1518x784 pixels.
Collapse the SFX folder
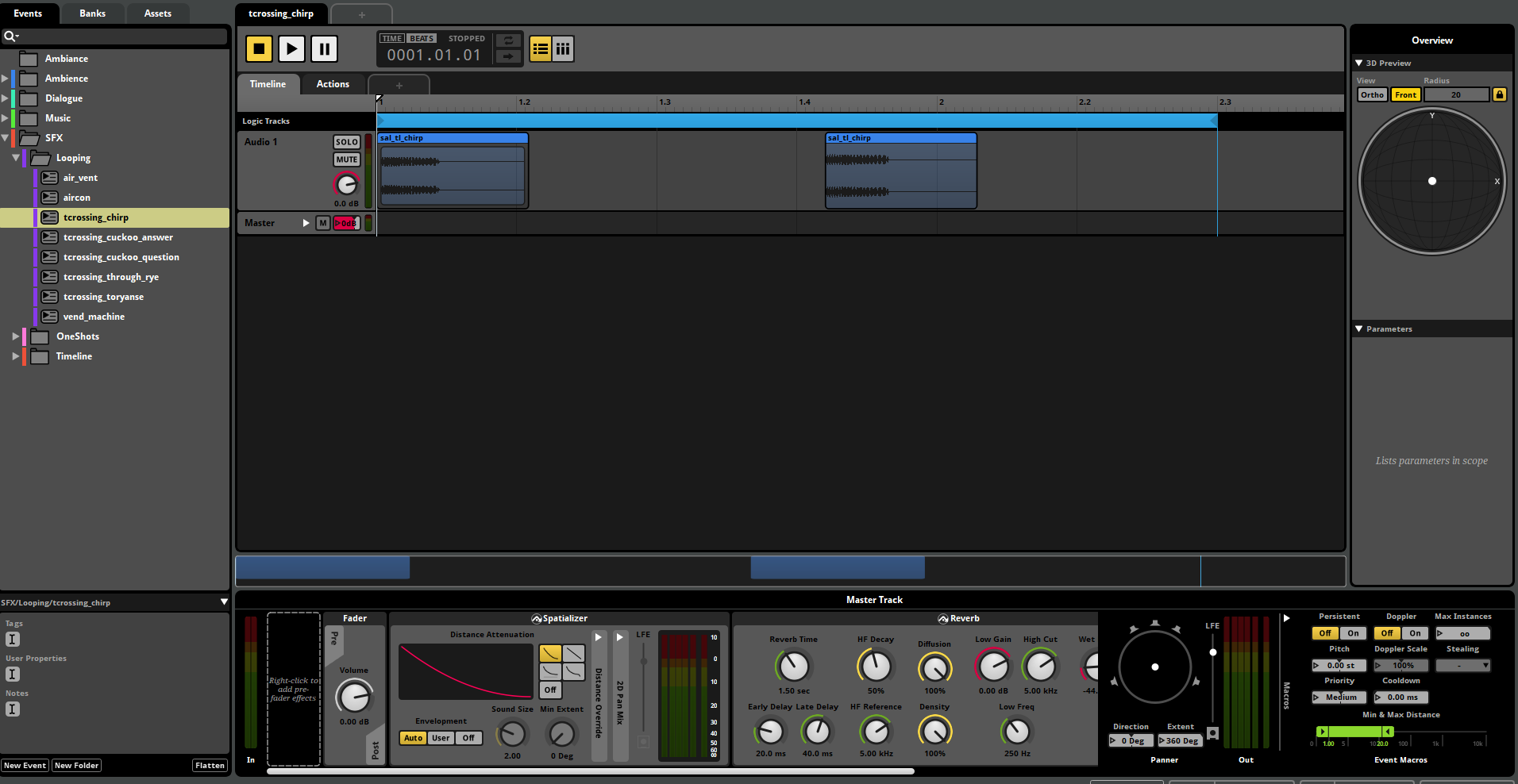coord(5,138)
